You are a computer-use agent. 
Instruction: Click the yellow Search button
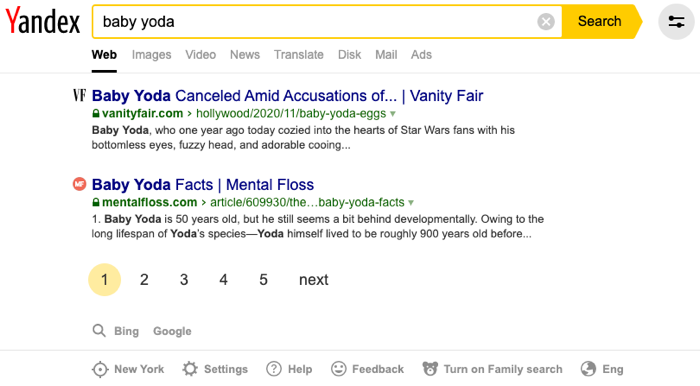(601, 21)
